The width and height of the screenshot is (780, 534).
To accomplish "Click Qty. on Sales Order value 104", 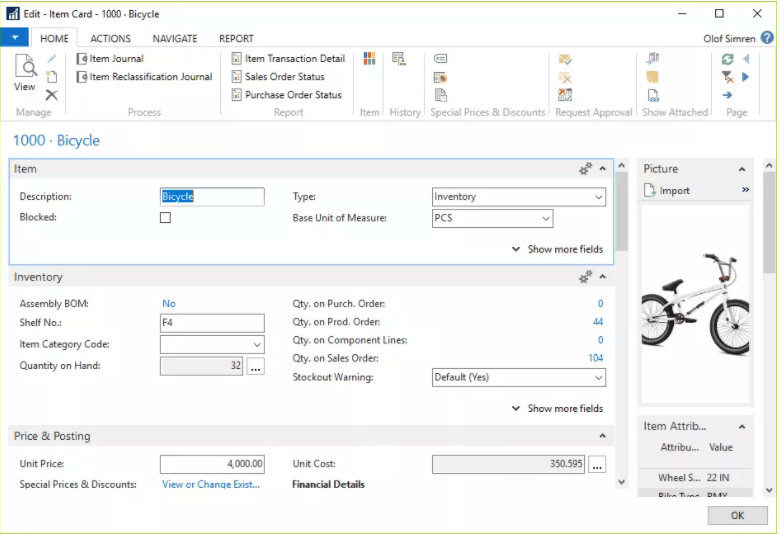I will tap(595, 358).
